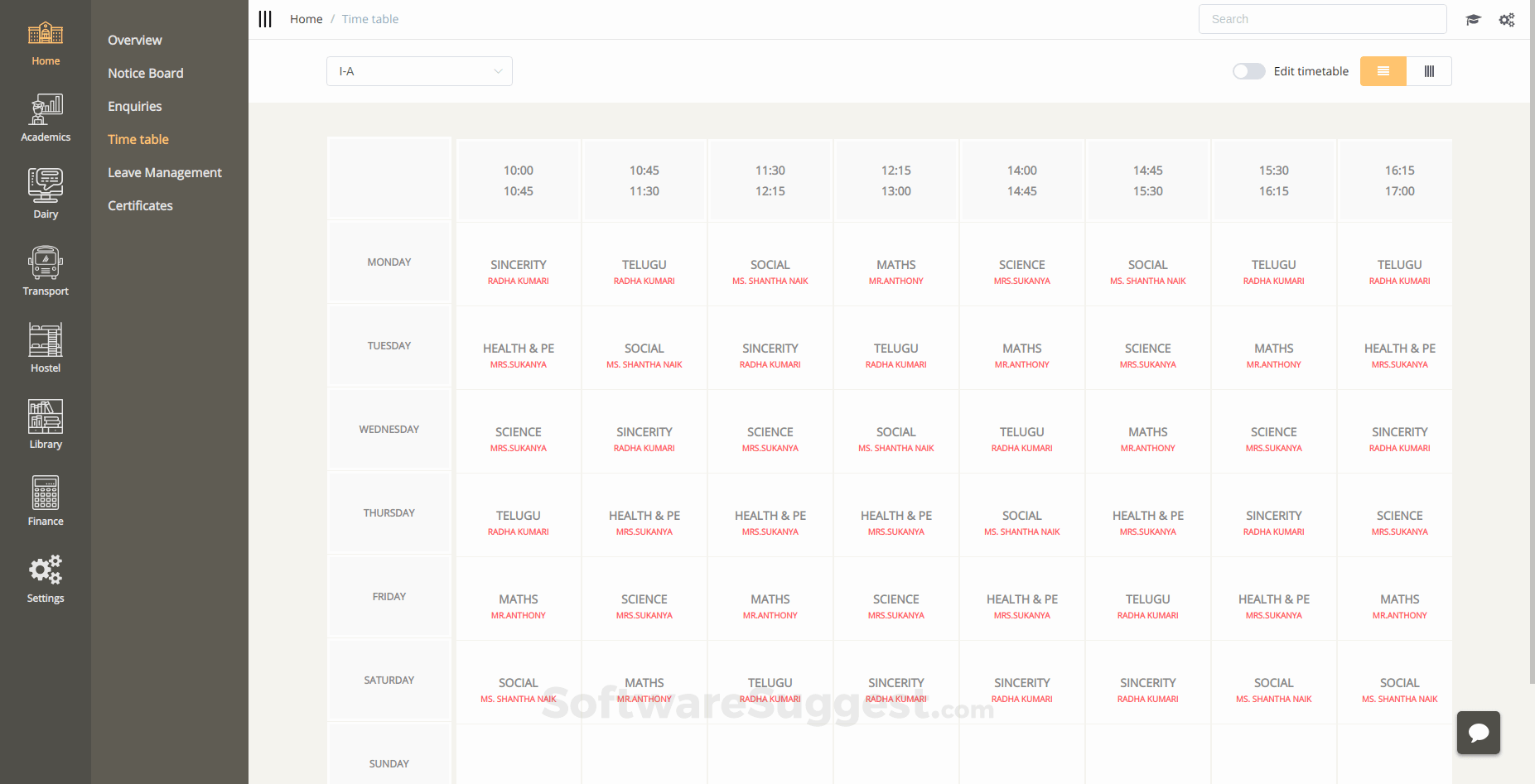
Task: Open Saturday 10:00 SOCIAL period
Action: point(519,683)
